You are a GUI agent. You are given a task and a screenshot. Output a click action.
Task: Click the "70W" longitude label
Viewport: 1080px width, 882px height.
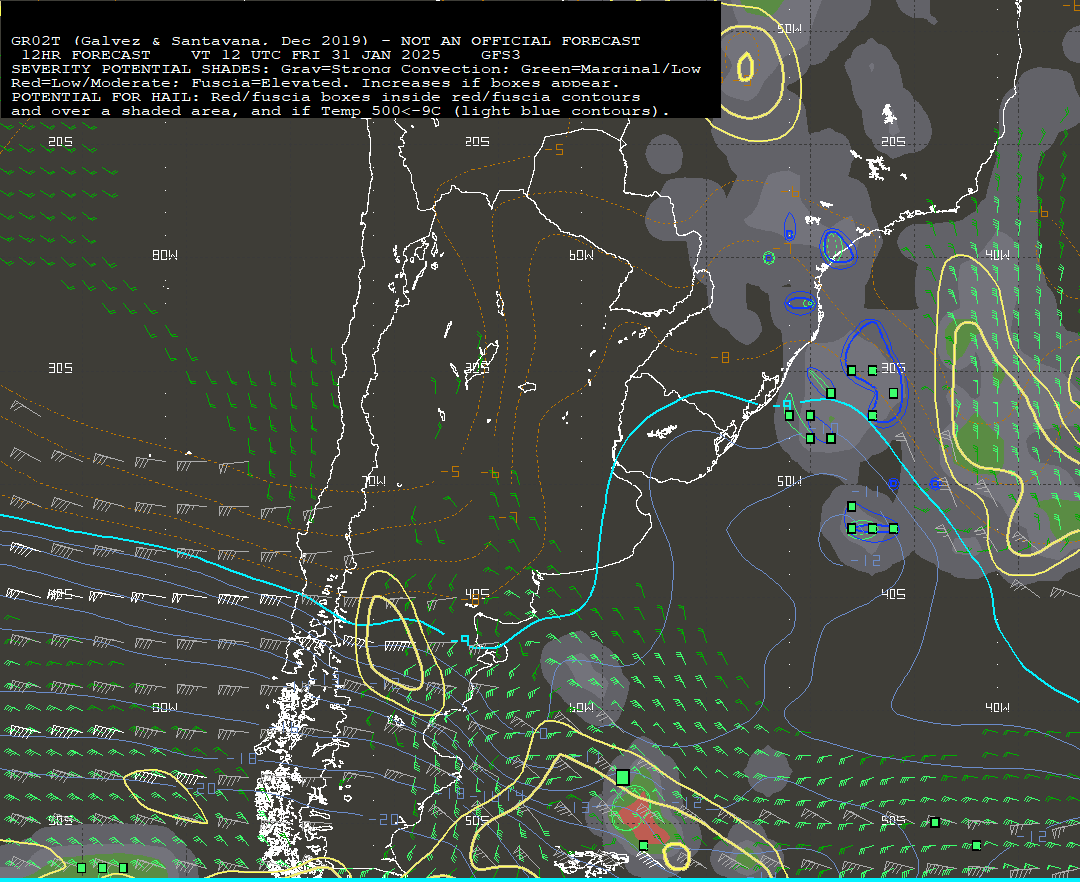[374, 481]
